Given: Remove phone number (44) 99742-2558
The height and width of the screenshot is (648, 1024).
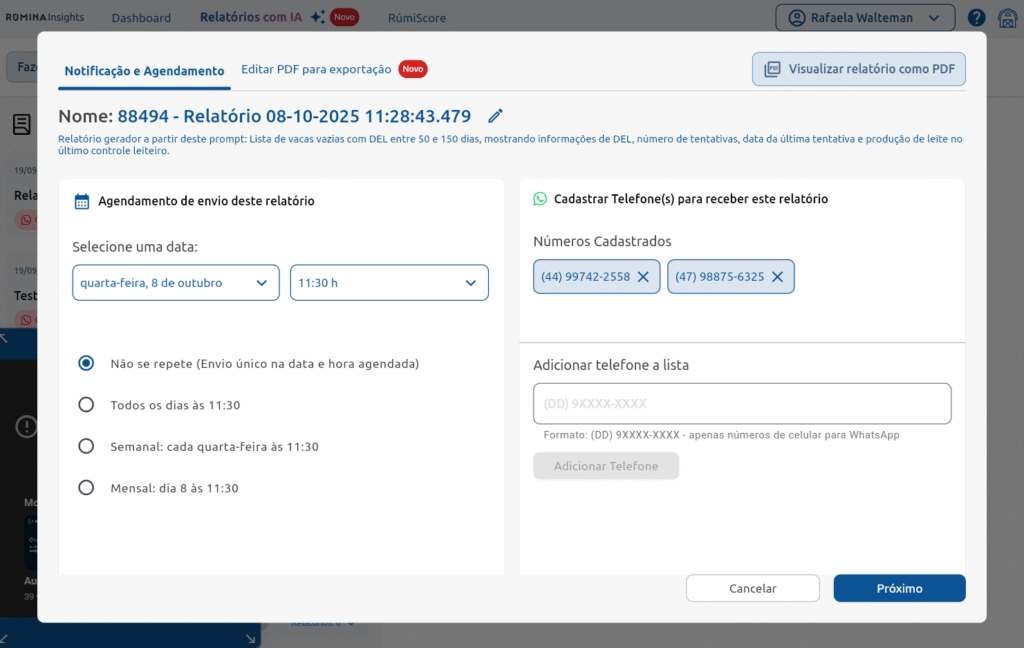Looking at the screenshot, I should coord(643,277).
